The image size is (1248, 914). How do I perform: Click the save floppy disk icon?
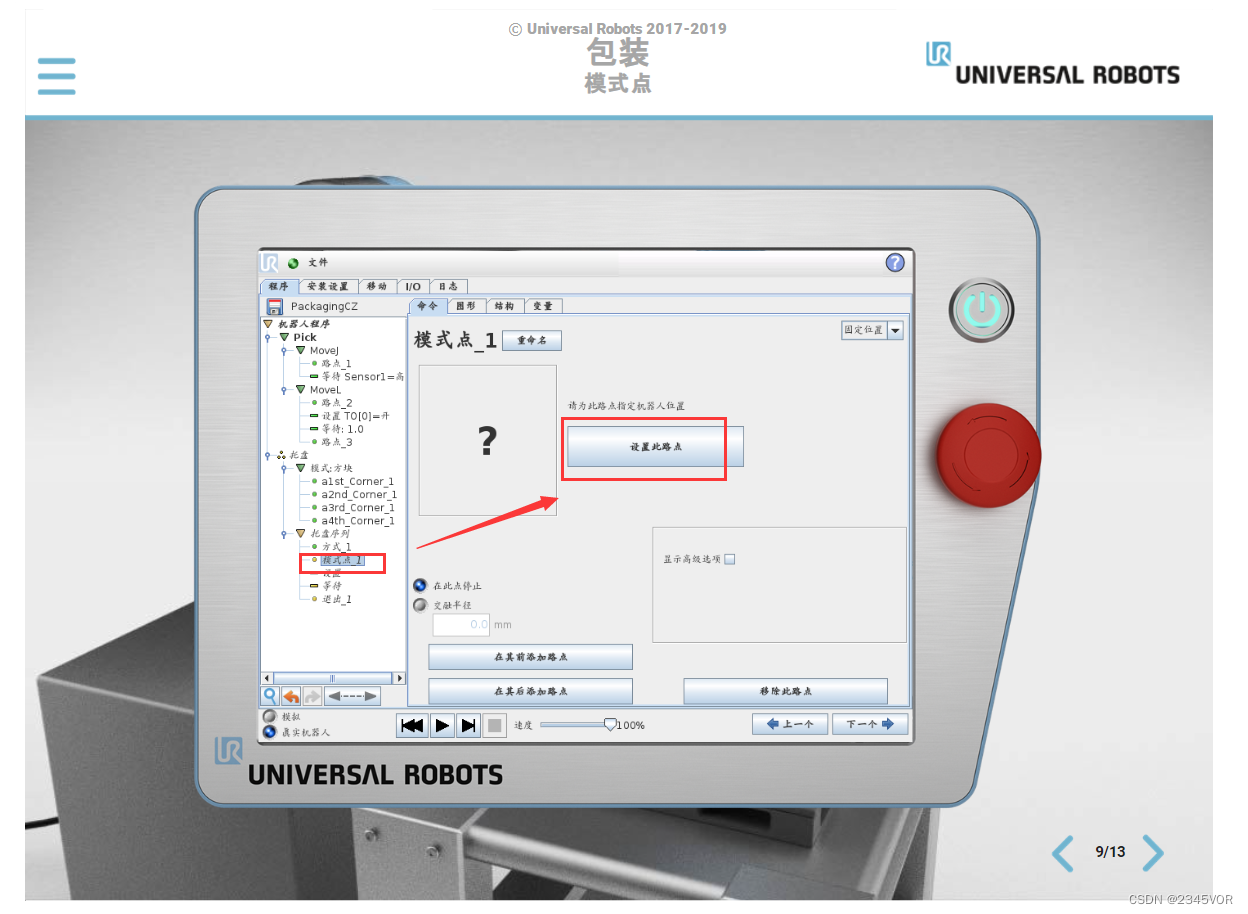(x=274, y=306)
